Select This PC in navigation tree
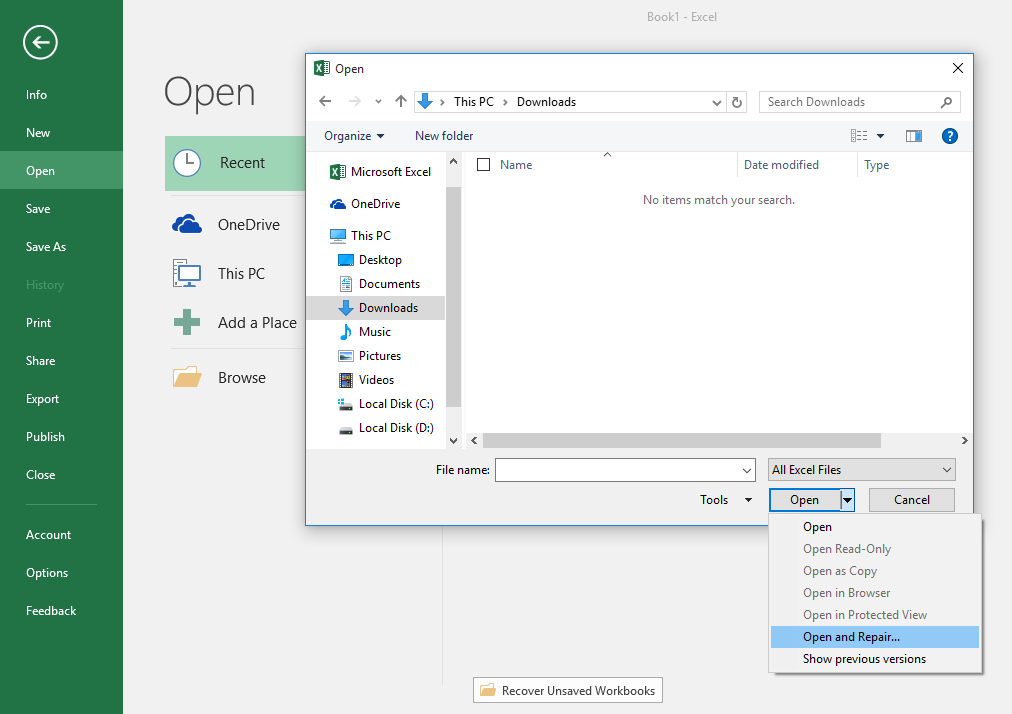Image resolution: width=1012 pixels, height=714 pixels. point(360,236)
